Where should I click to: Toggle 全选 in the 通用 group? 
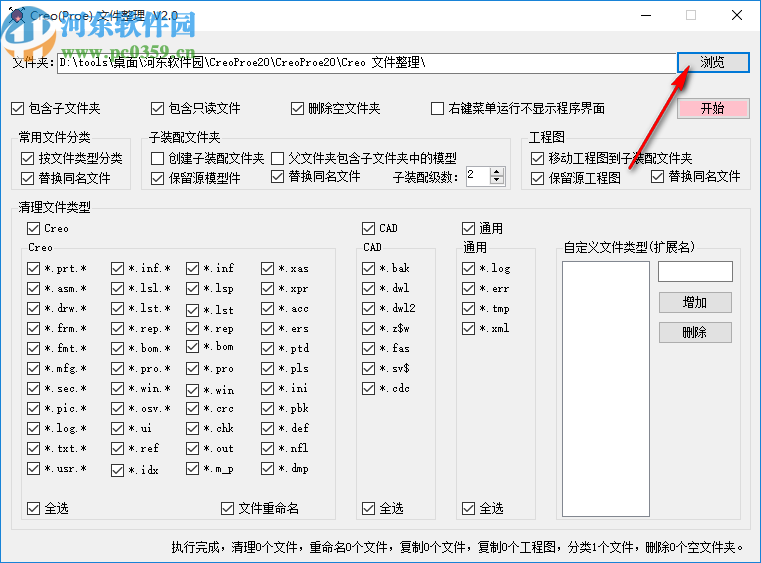(x=468, y=508)
